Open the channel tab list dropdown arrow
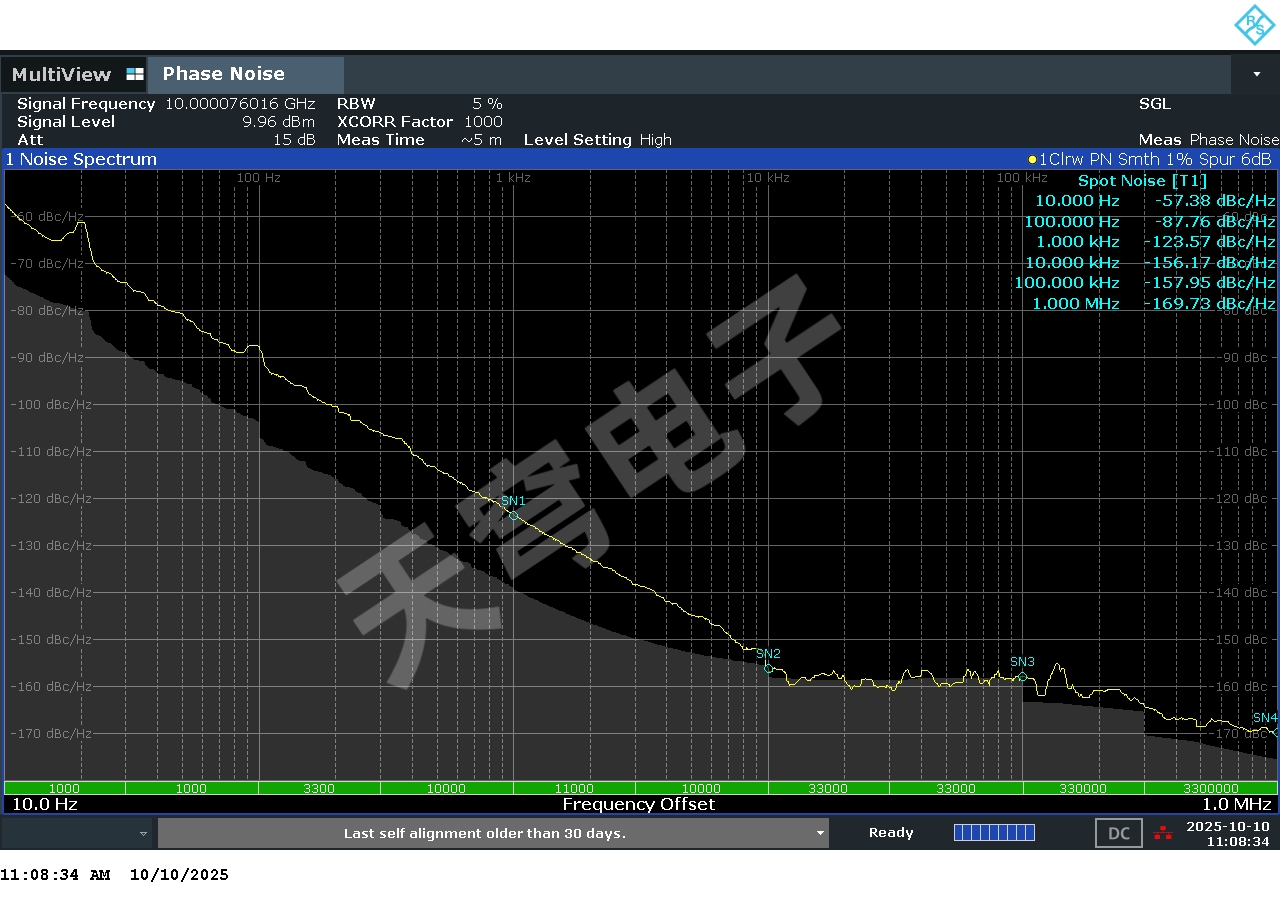The width and height of the screenshot is (1280, 900). (1256, 75)
